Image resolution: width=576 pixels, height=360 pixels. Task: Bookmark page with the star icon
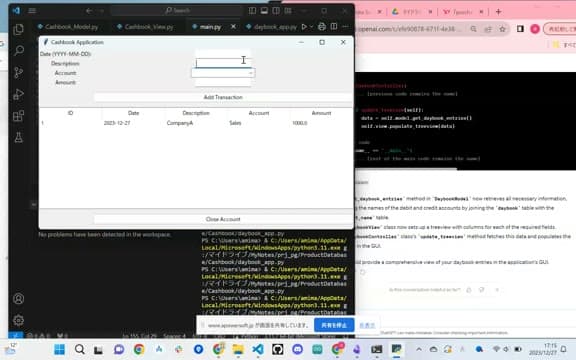(503, 29)
